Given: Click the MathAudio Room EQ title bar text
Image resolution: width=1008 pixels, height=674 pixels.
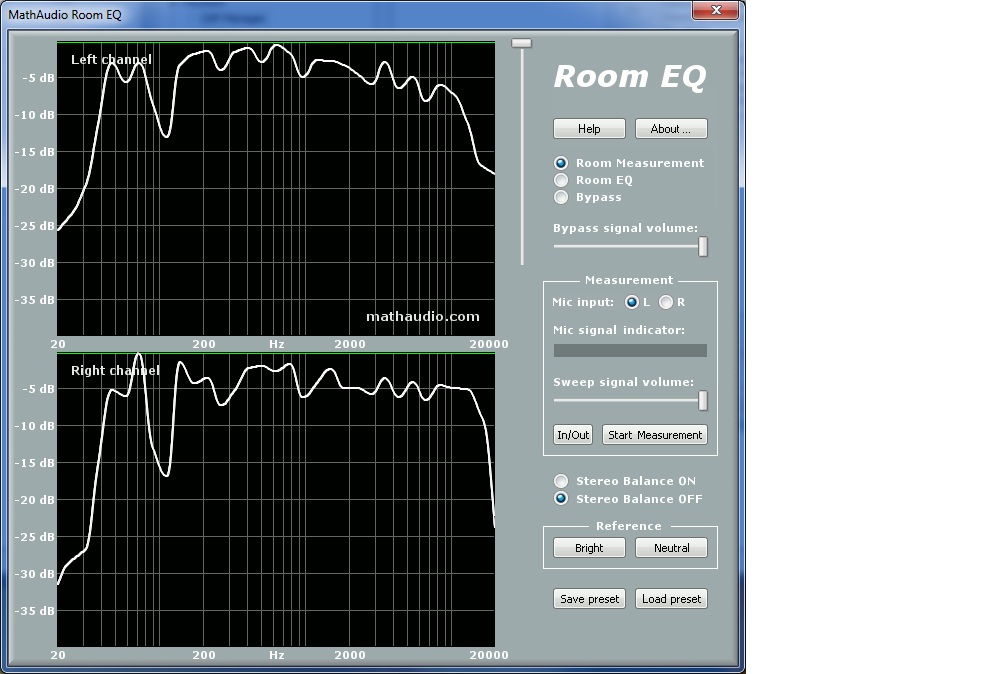Looking at the screenshot, I should click(x=64, y=15).
